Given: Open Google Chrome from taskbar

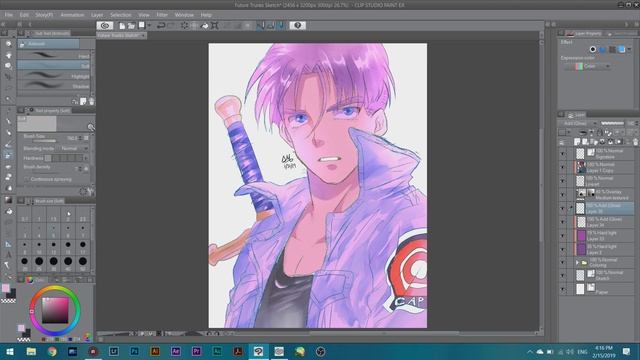Looking at the screenshot, I should pyautogui.click(x=52, y=351).
